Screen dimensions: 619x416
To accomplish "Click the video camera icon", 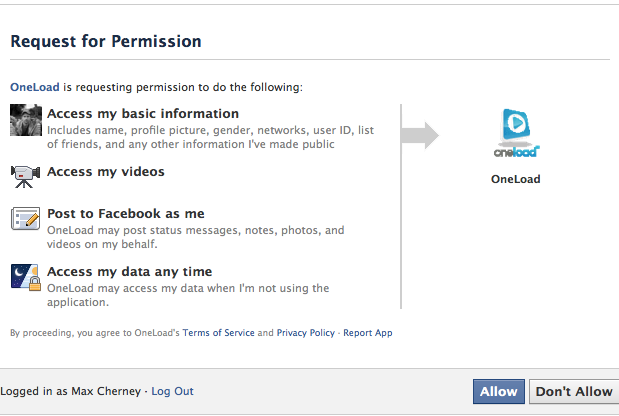I will (26, 176).
